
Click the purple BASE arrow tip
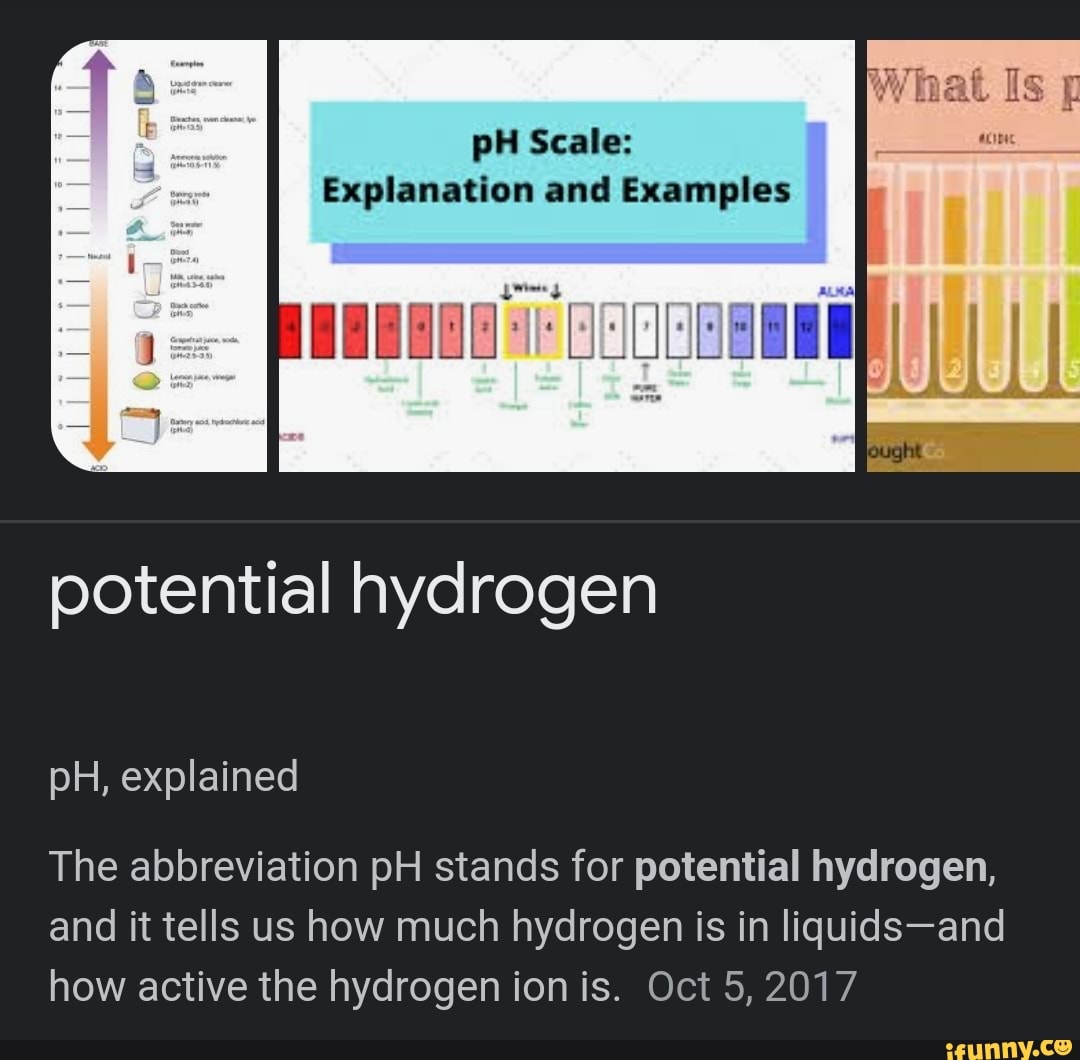point(99,52)
